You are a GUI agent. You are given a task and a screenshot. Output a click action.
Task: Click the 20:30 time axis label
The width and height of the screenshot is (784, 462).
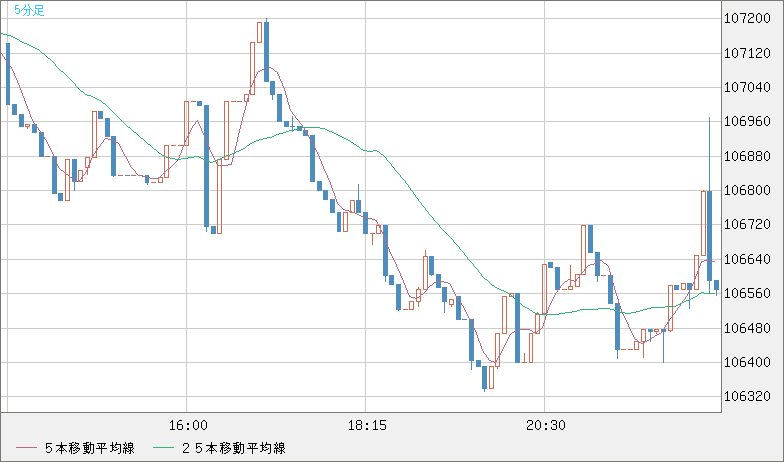[x=546, y=426]
